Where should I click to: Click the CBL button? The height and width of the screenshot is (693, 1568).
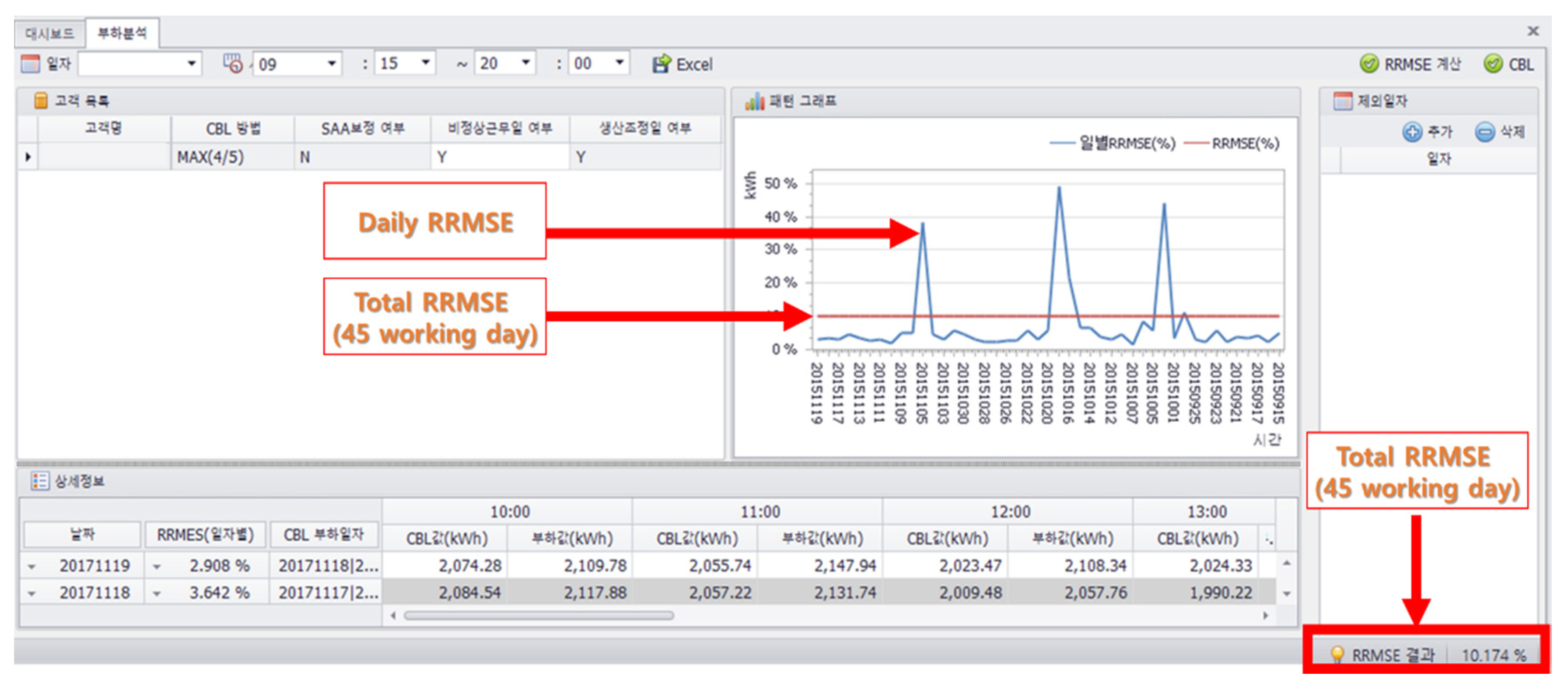click(x=1509, y=64)
